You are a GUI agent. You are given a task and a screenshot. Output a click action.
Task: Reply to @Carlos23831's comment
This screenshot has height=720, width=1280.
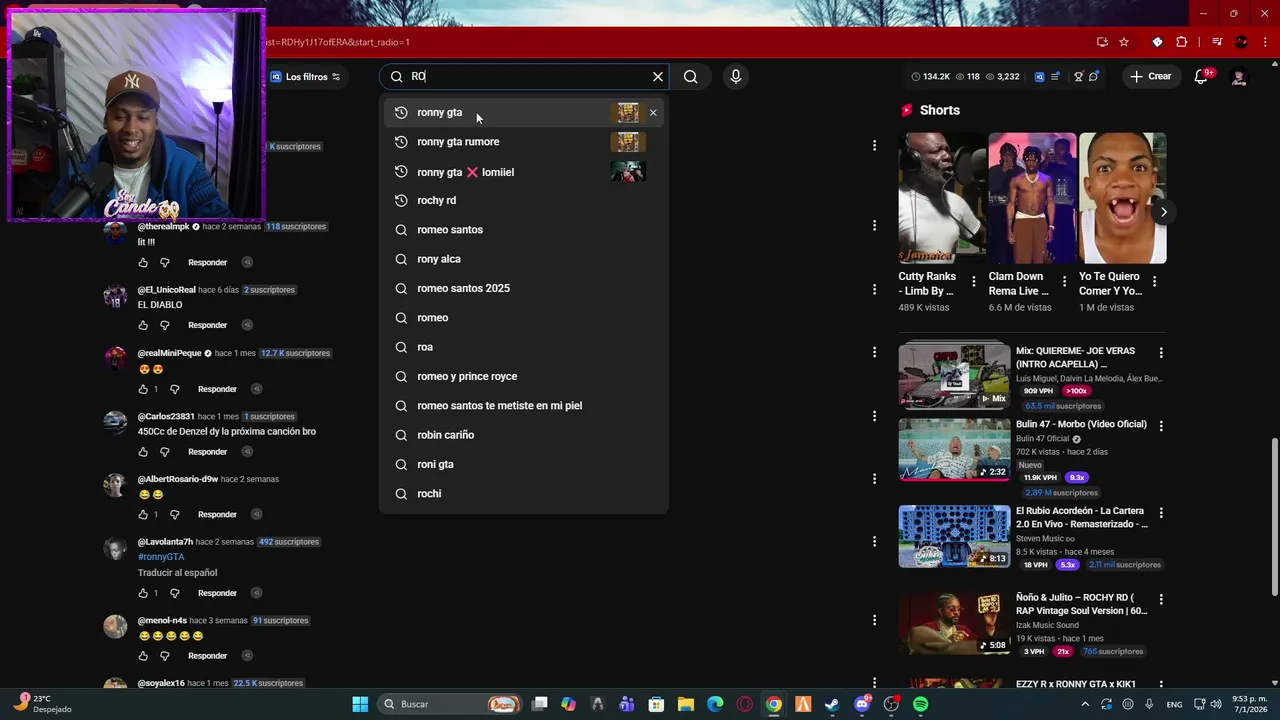(207, 452)
